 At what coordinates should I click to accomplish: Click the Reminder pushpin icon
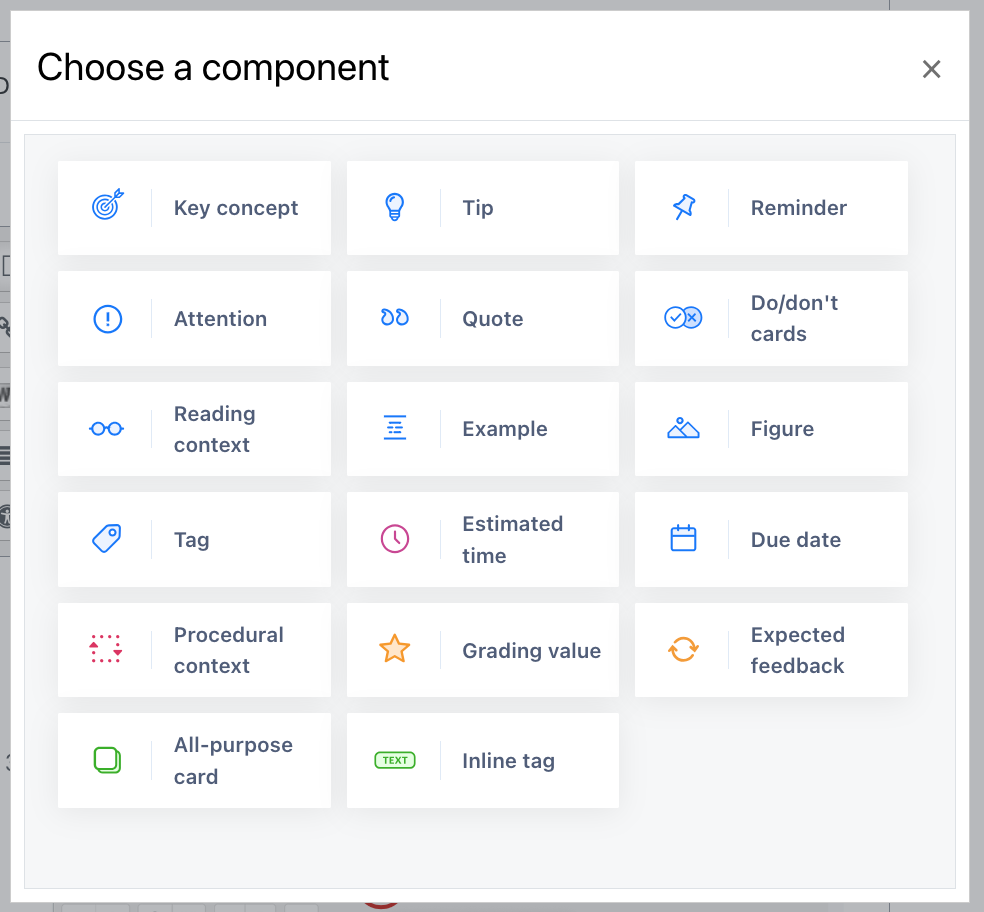pyautogui.click(x=683, y=207)
